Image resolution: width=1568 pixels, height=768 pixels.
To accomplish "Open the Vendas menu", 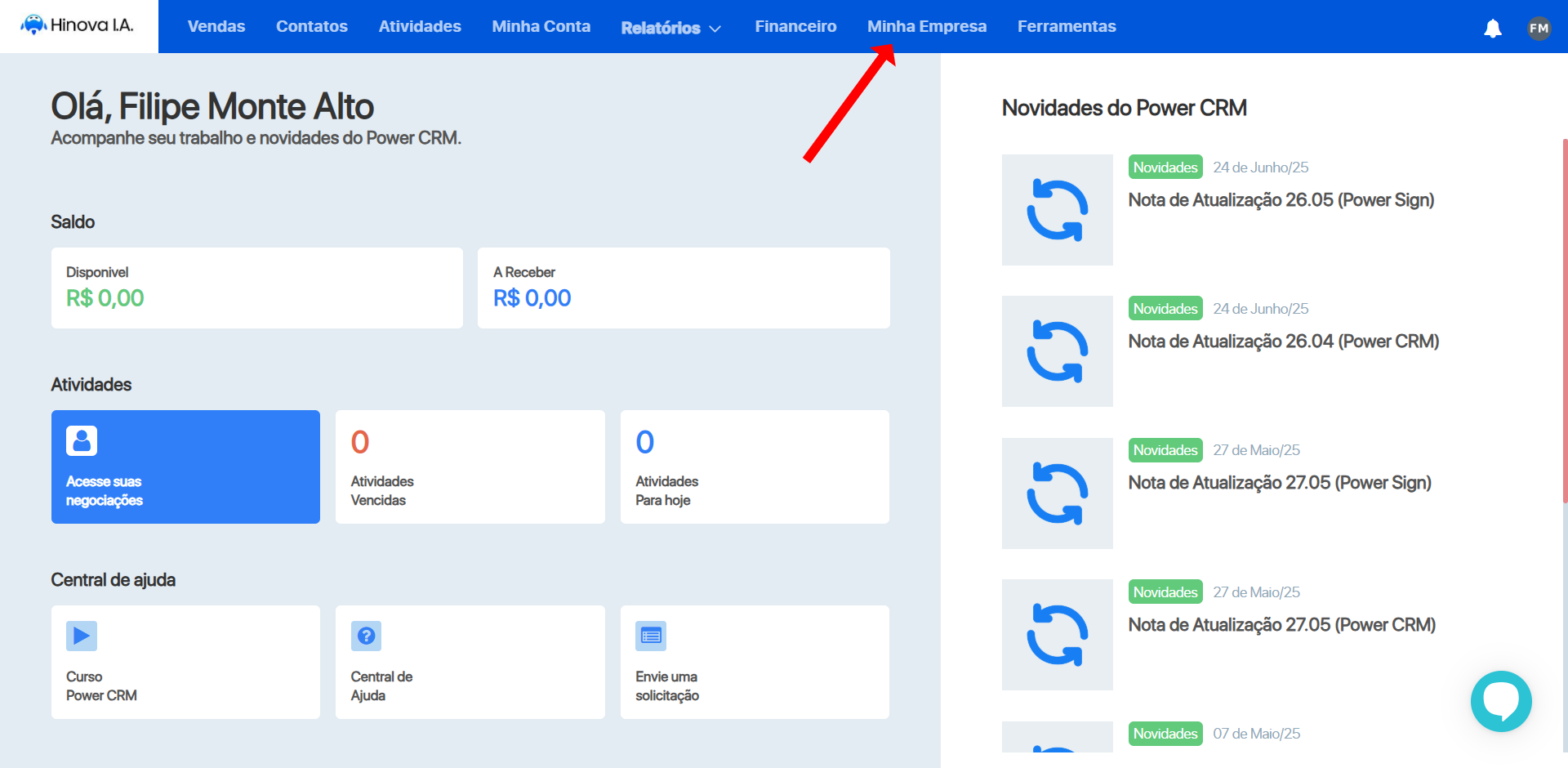I will (216, 26).
